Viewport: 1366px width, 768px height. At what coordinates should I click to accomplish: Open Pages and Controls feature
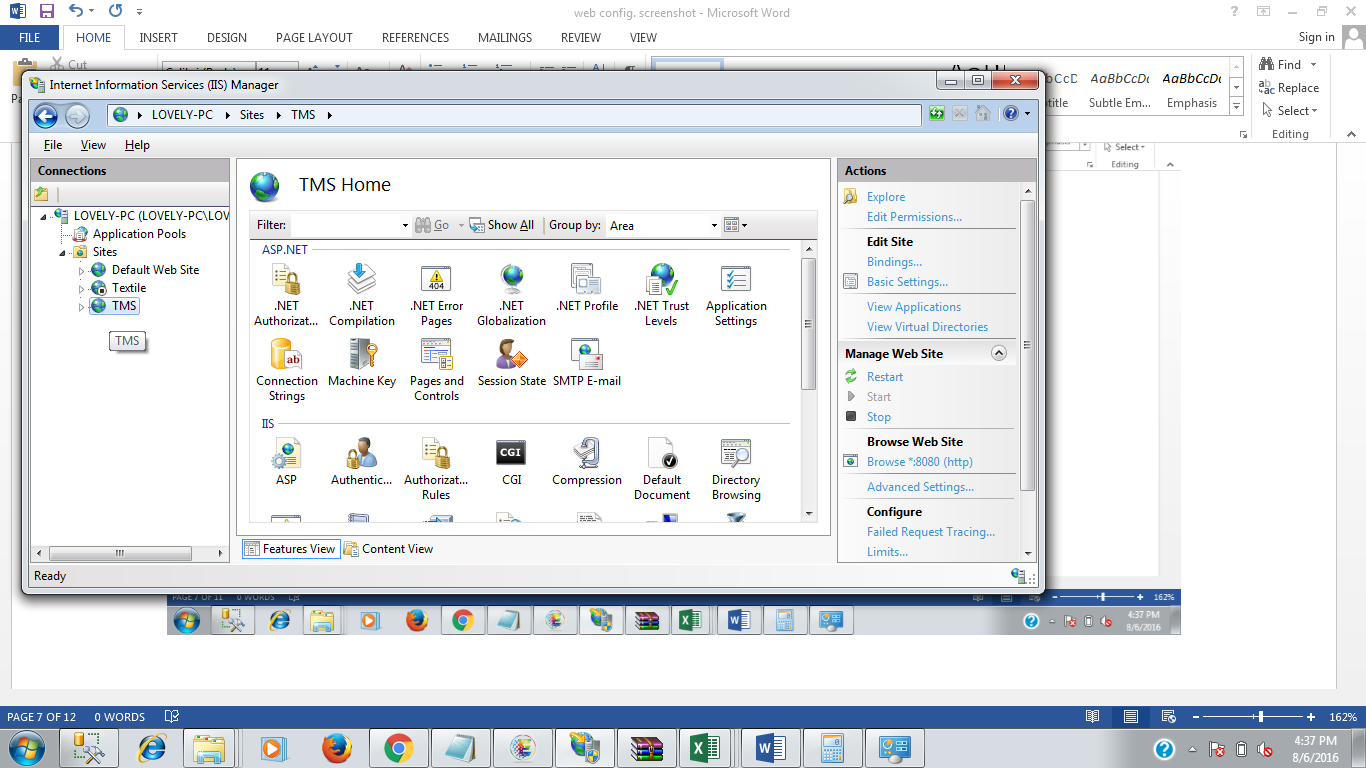click(436, 370)
